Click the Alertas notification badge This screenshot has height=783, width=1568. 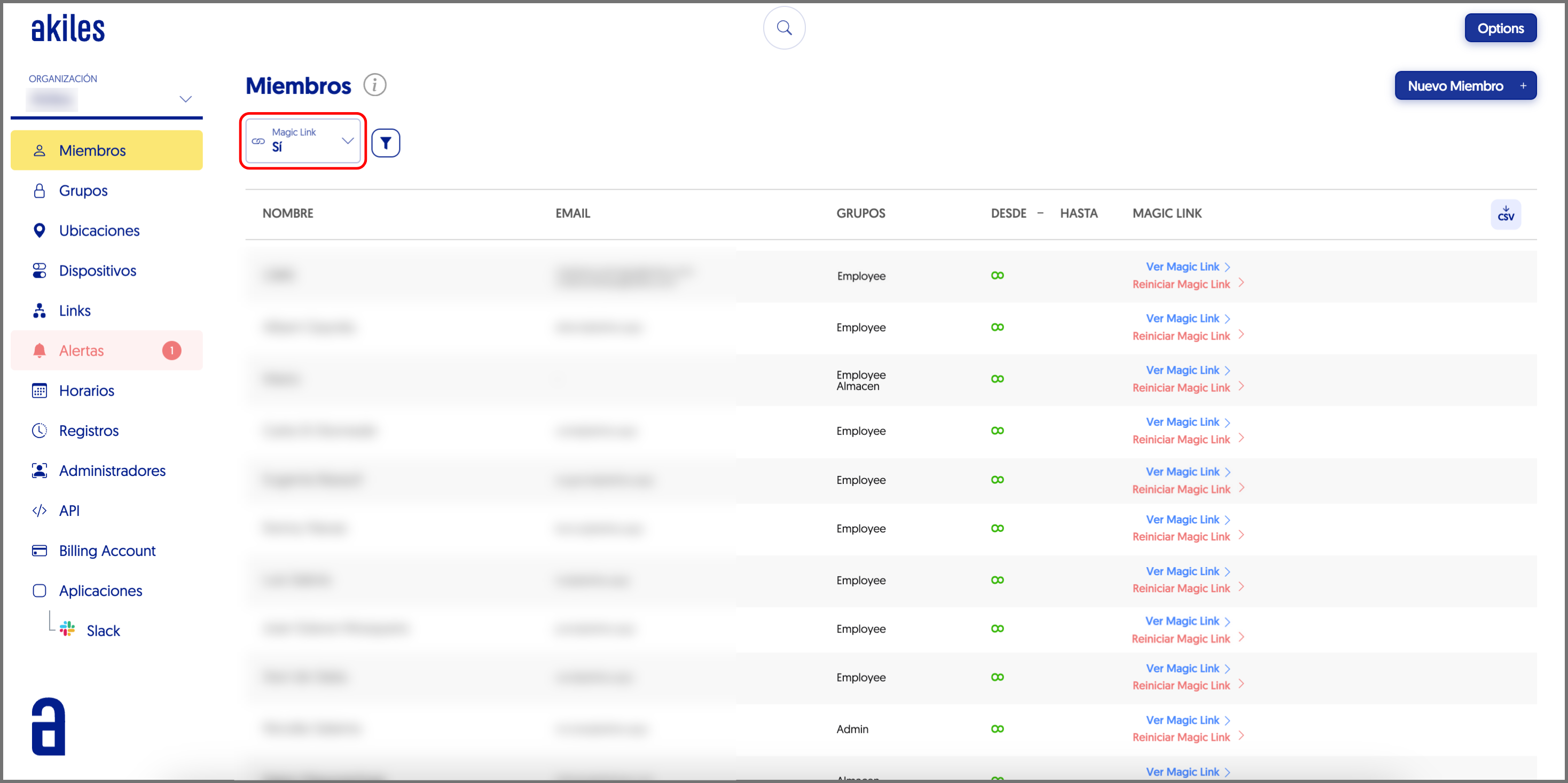(171, 350)
